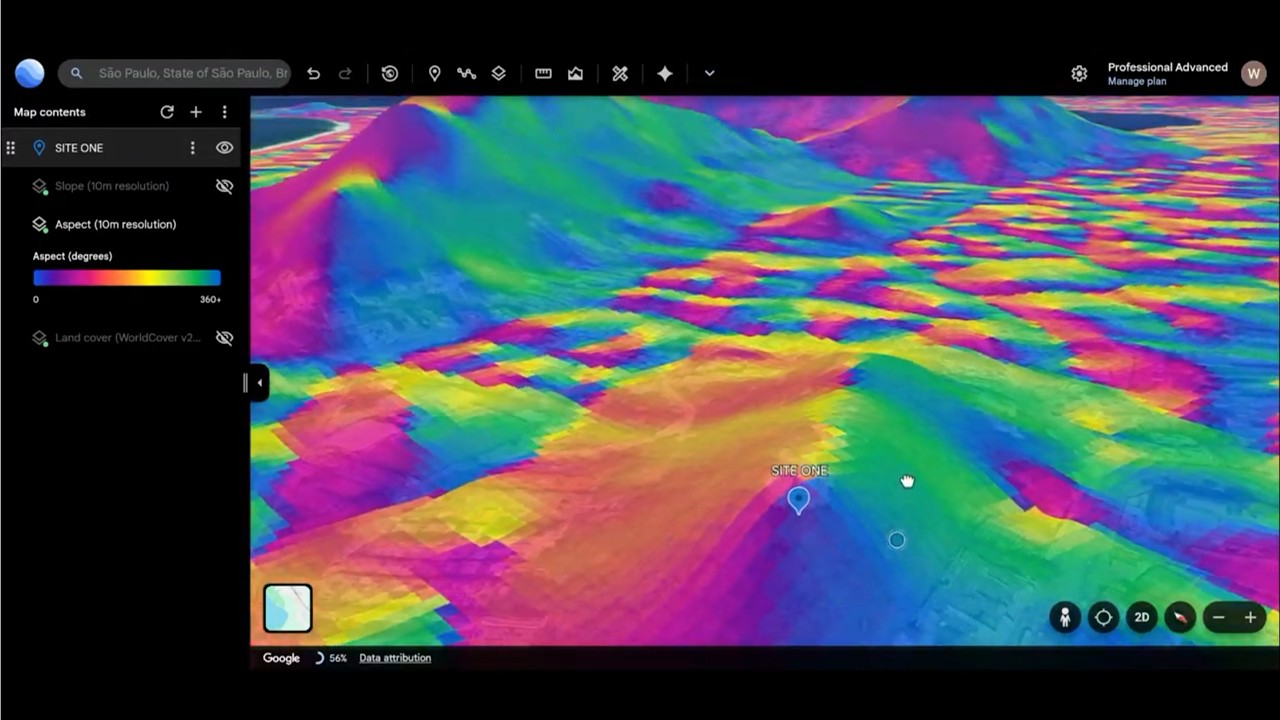Click the 56% loading indicator
Viewport: 1280px width, 720px height.
(331, 658)
